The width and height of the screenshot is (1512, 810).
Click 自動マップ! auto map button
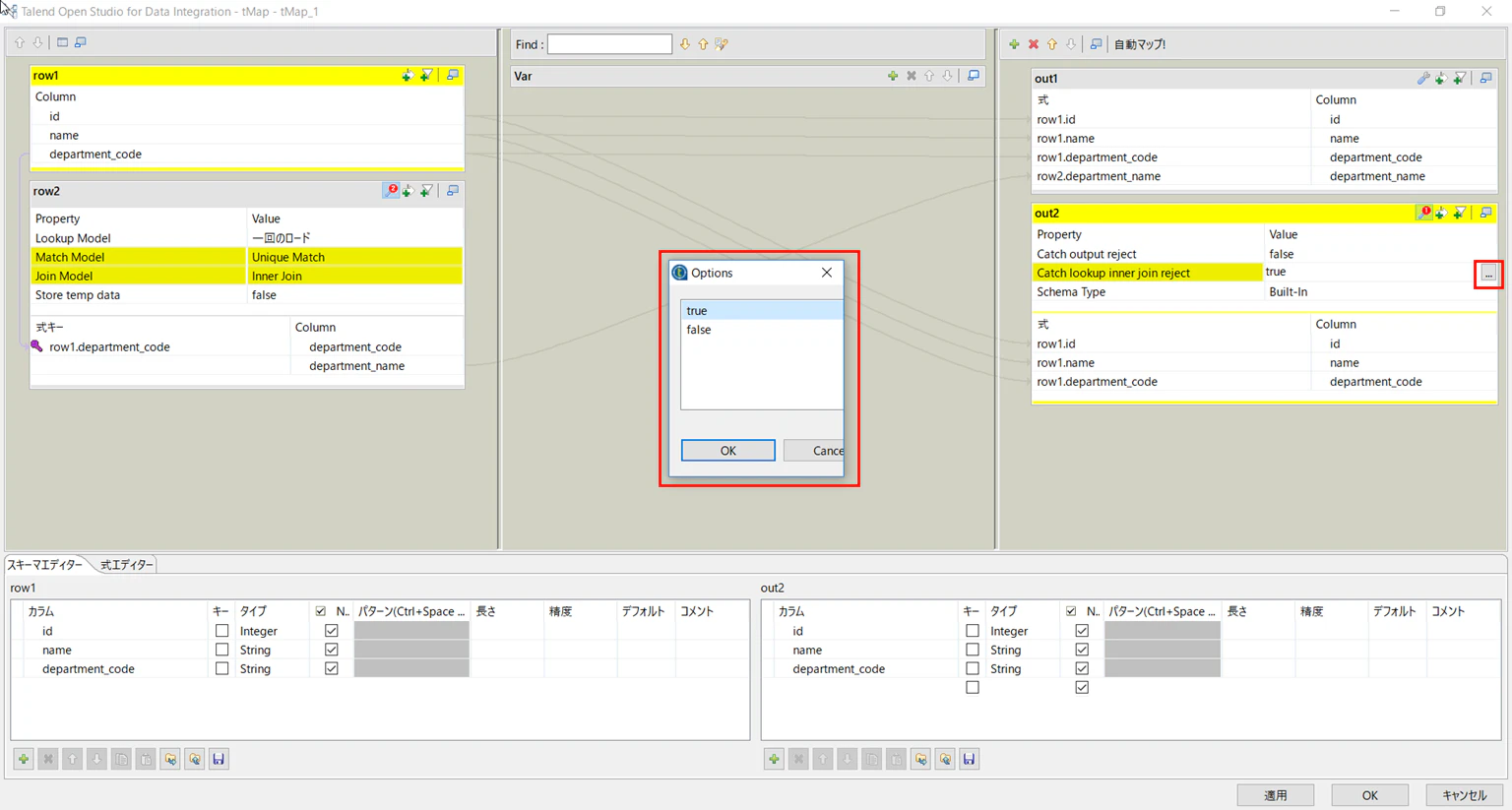[x=1140, y=44]
